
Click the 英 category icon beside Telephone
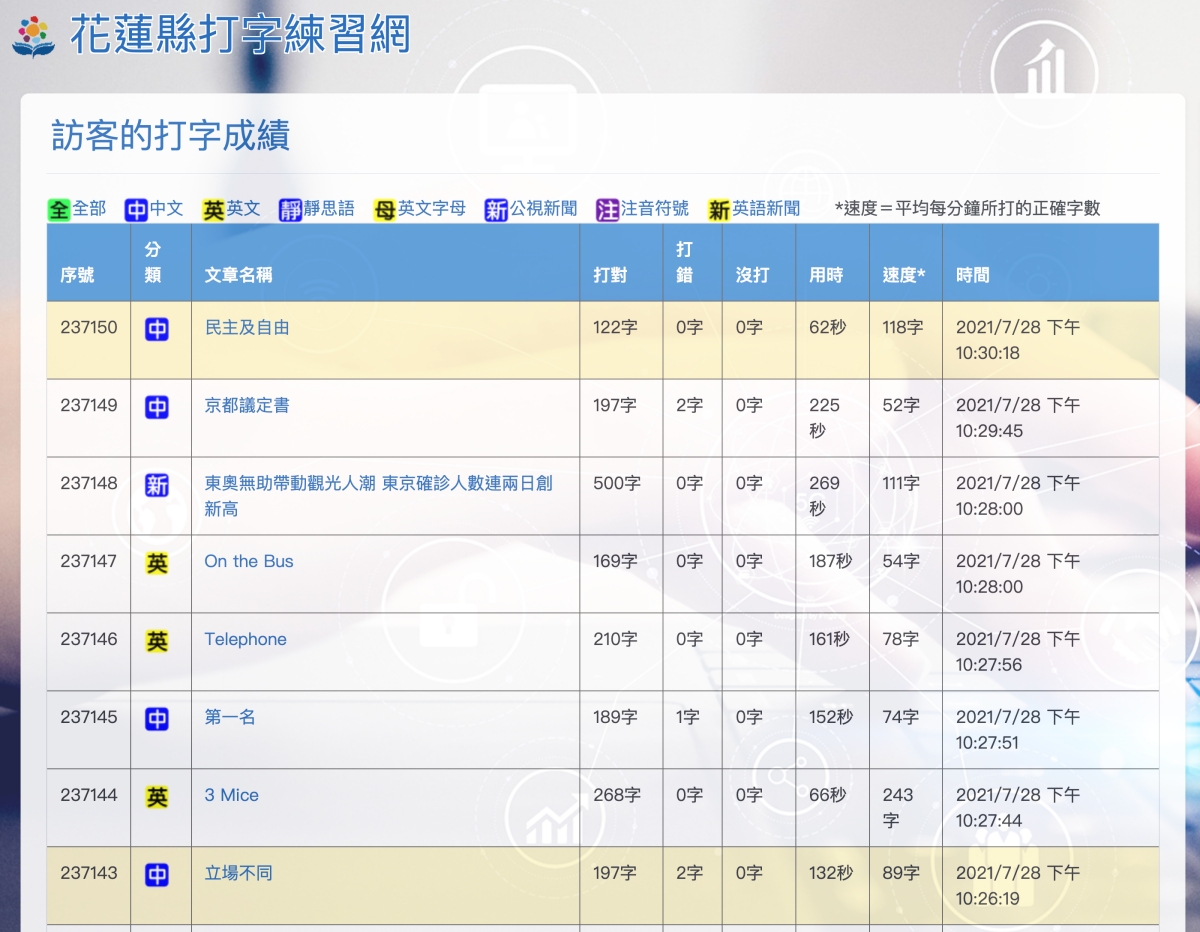157,641
